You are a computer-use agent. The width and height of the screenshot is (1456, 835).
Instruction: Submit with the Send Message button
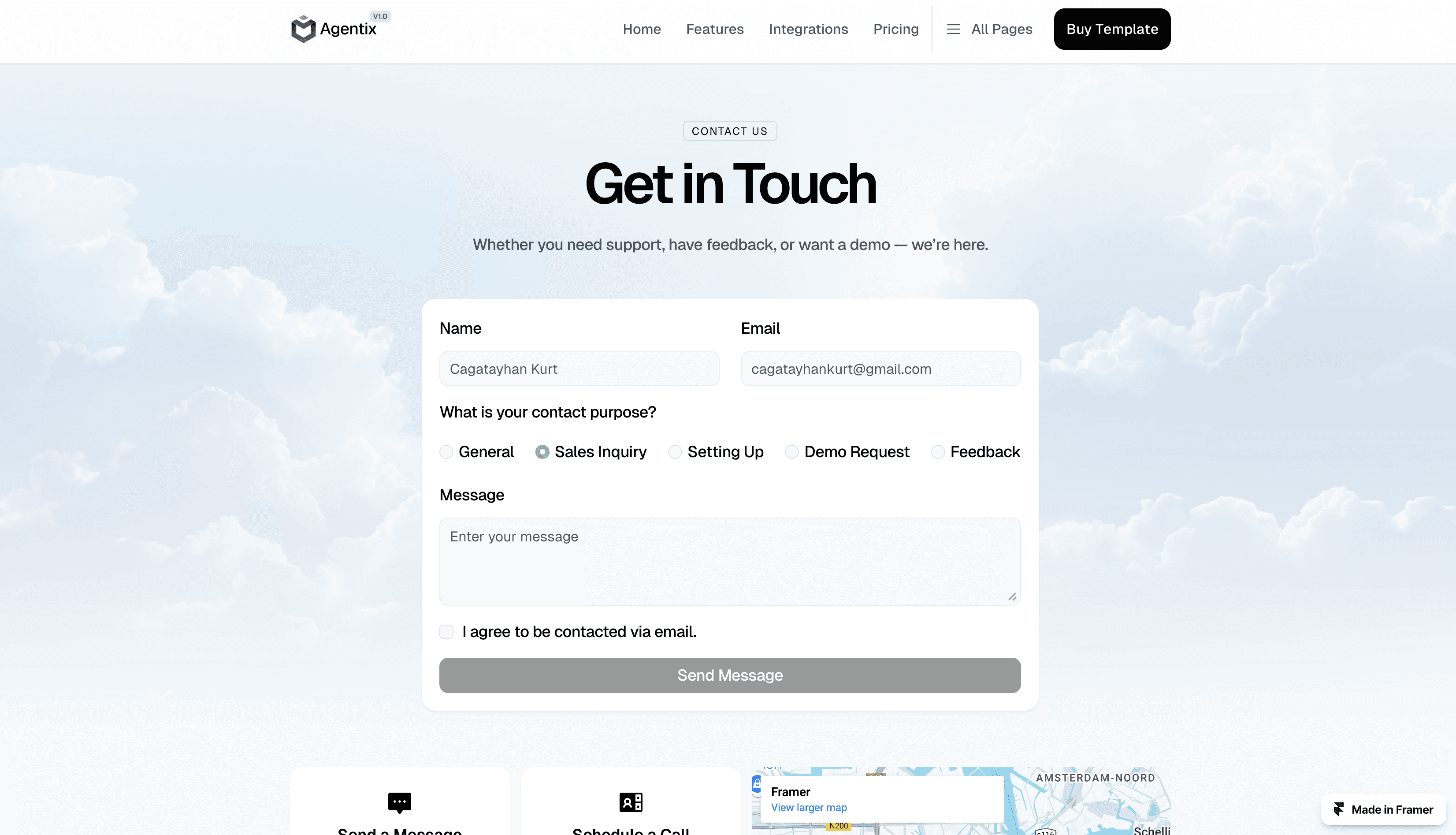pos(730,675)
